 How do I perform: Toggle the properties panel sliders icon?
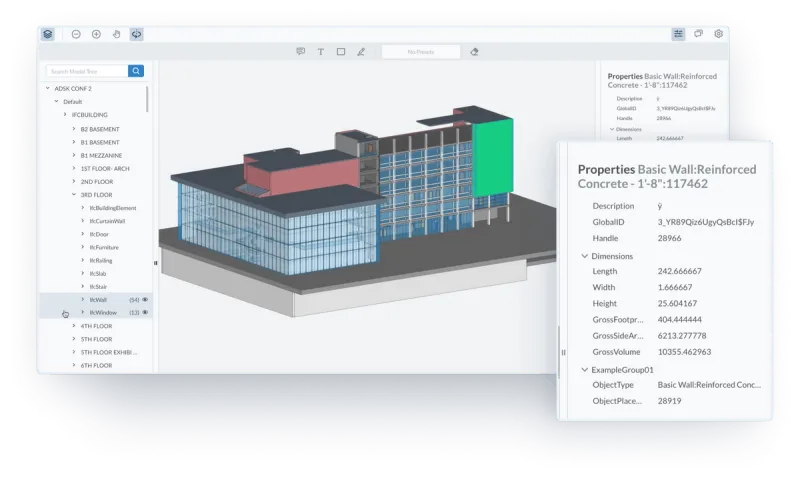(678, 34)
